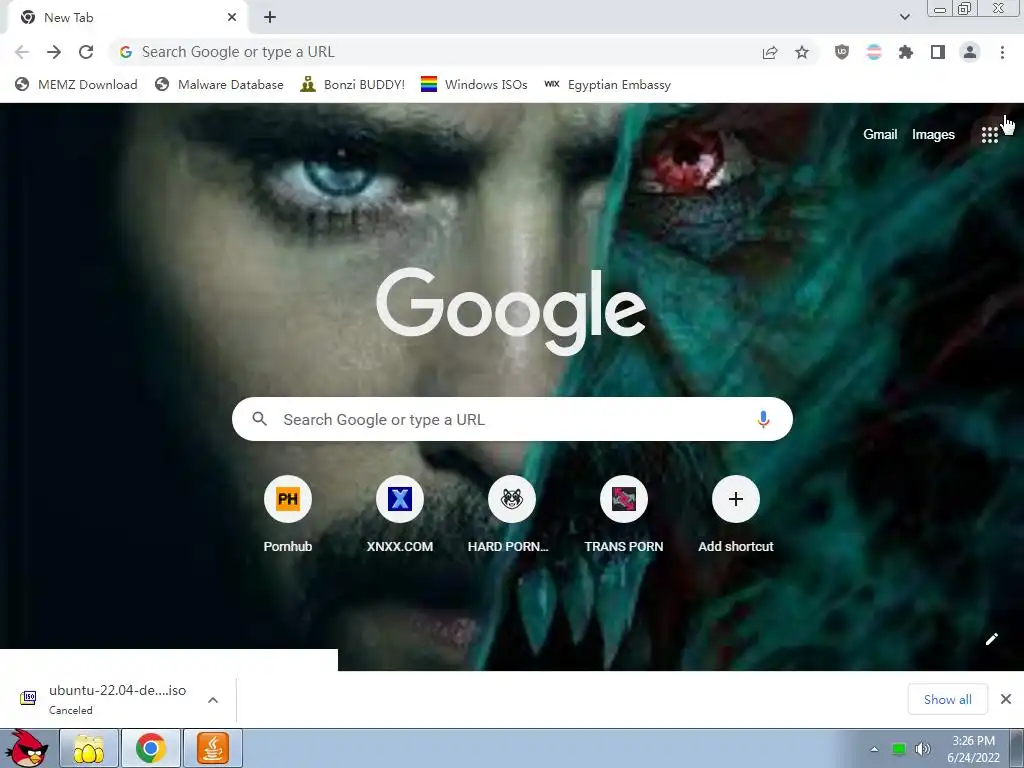Click the magnifier icon in search box
Viewport: 1024px width, 768px height.
259,419
